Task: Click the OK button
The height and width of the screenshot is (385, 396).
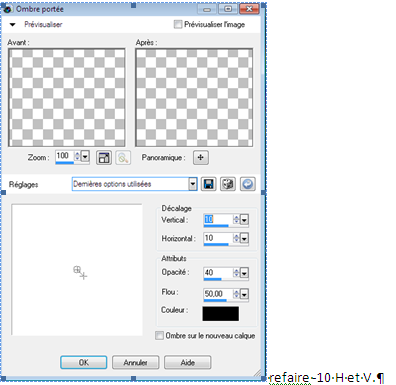Action: click(x=84, y=362)
